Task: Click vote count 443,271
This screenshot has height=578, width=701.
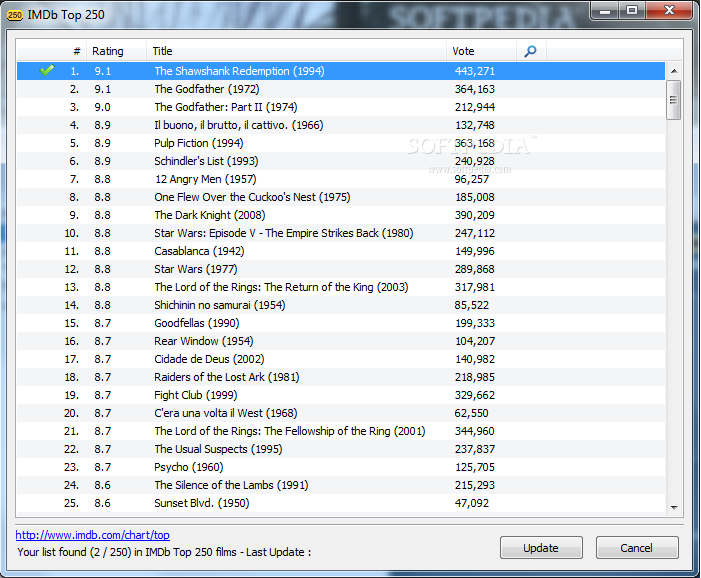Action: [x=475, y=71]
